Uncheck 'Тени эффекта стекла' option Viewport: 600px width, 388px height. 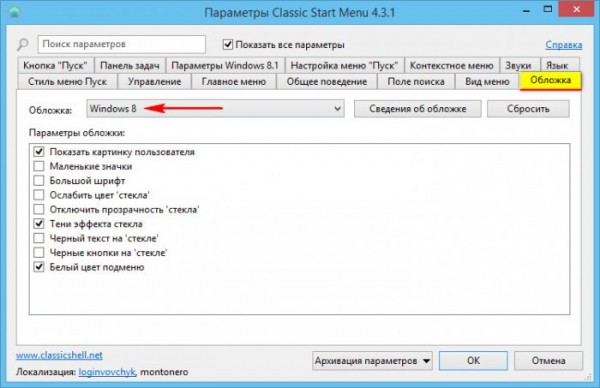pyautogui.click(x=39, y=224)
